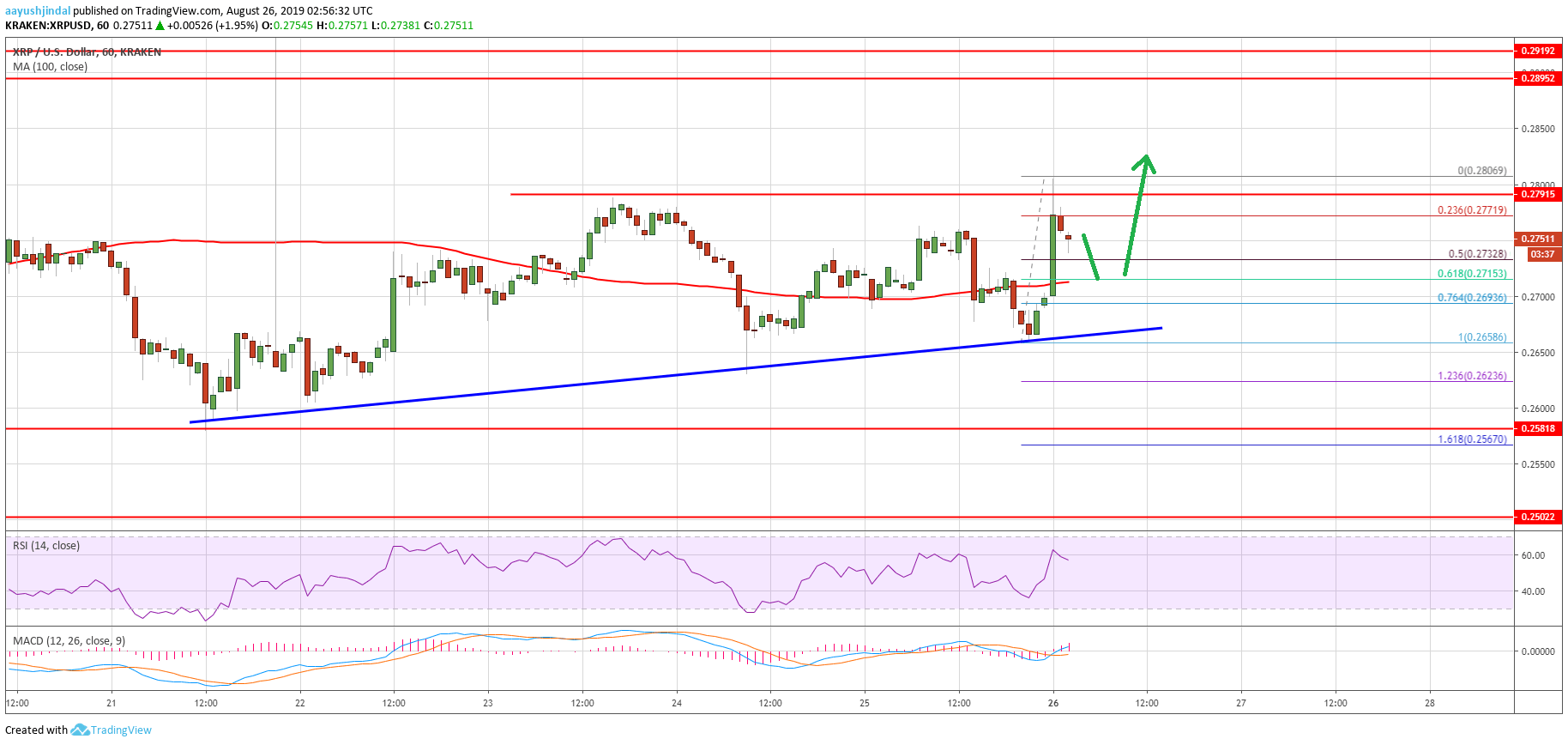Viewport: 1568px width, 745px height.
Task: Click the green up-triangle price change indicator
Action: pos(159,26)
